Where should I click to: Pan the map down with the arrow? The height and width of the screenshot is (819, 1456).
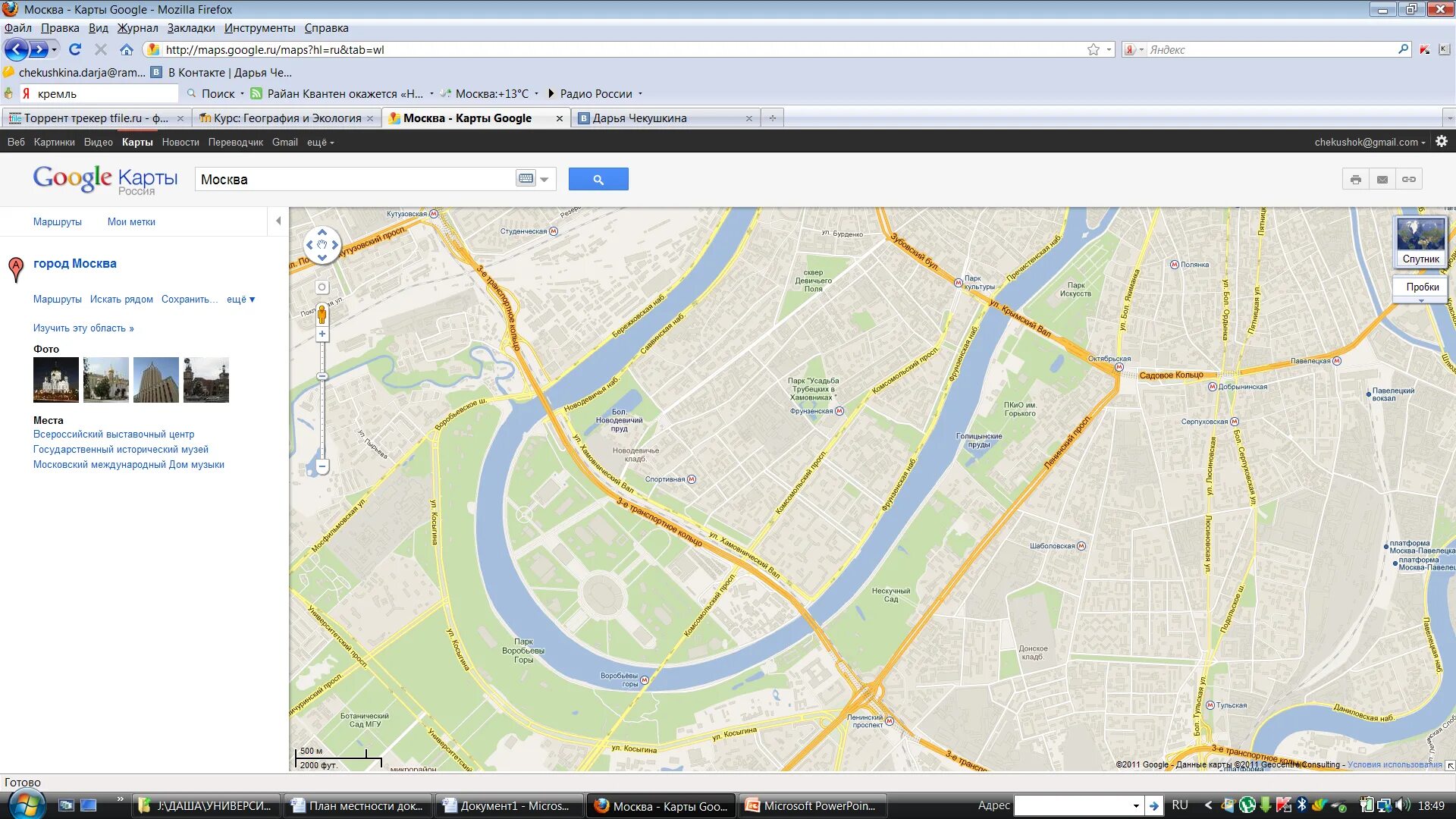coord(322,258)
